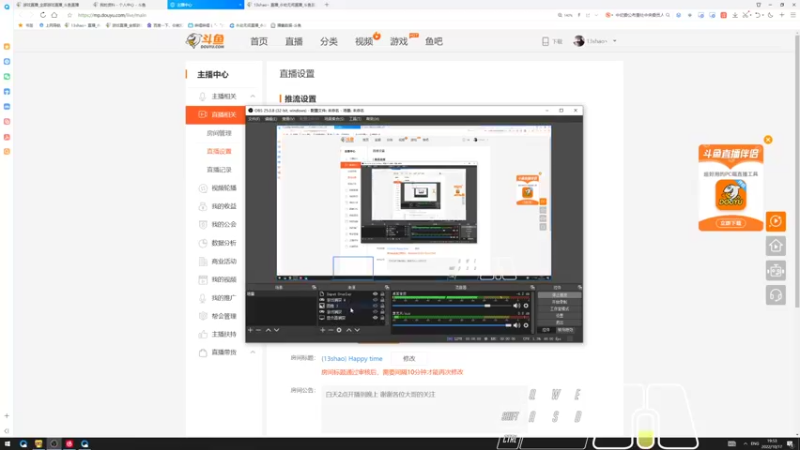Click the 设置 button in OBS controls
This screenshot has height=450, width=800.
click(559, 316)
